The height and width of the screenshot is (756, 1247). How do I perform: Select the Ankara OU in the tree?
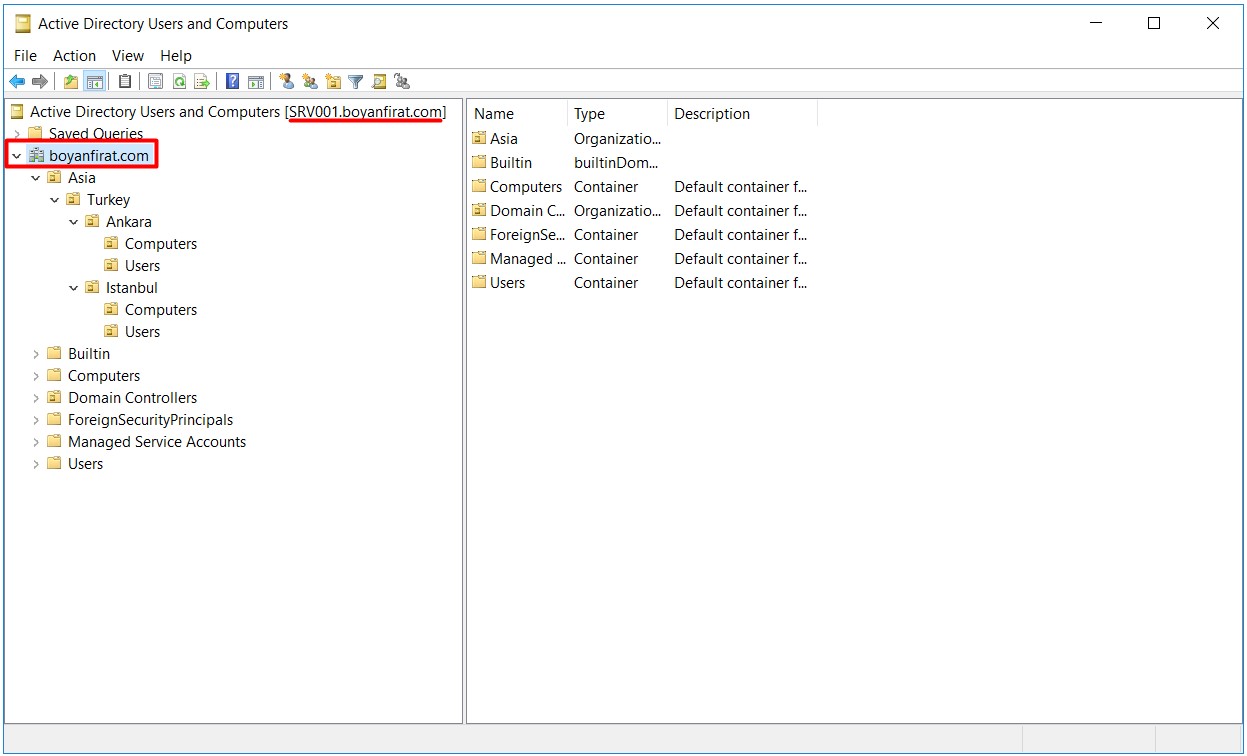[129, 222]
